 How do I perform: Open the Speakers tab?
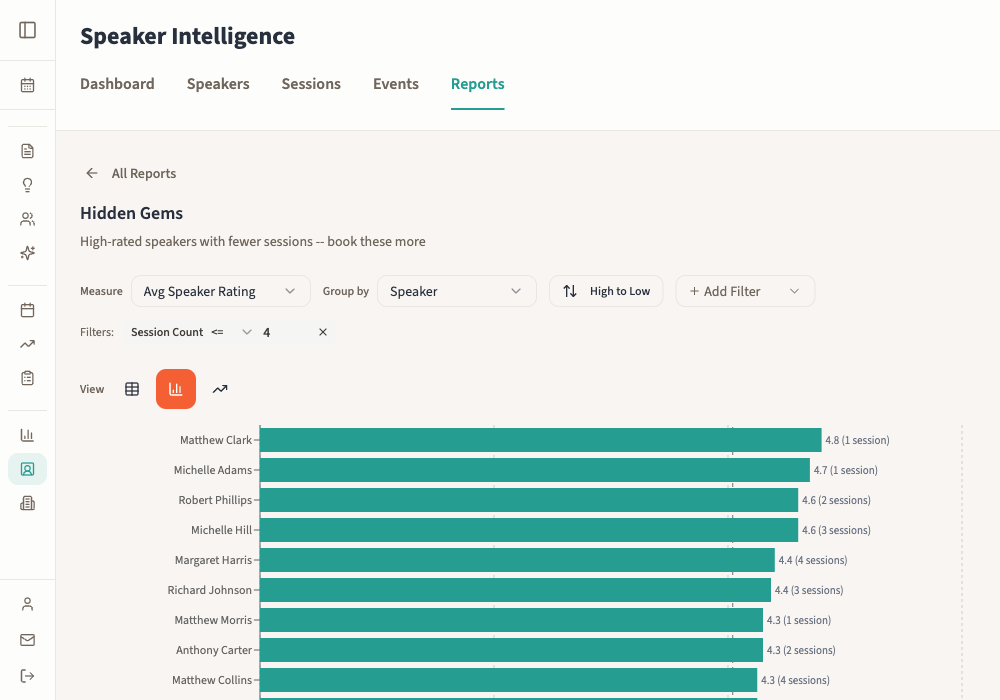(x=218, y=84)
